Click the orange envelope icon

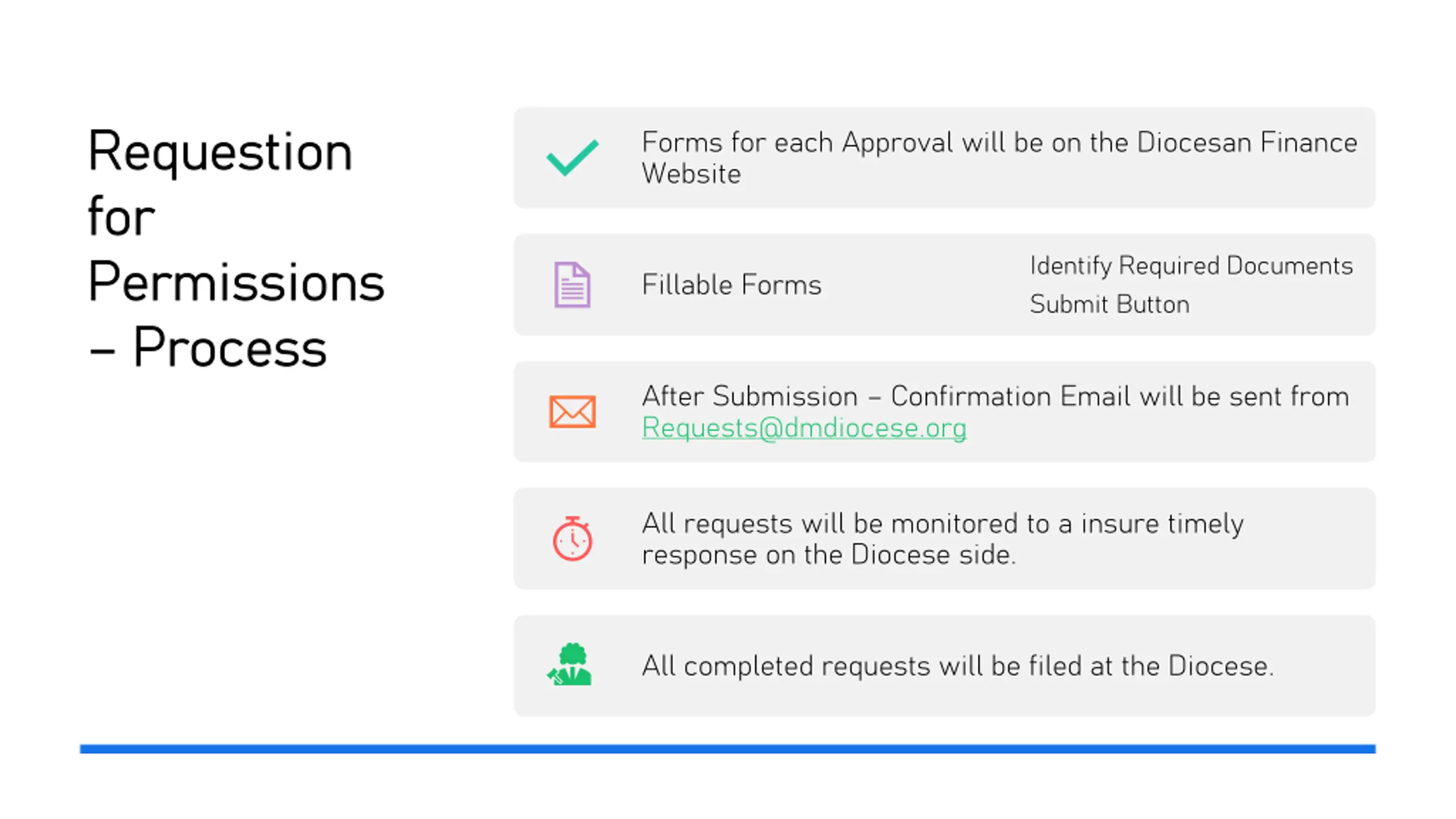click(572, 411)
